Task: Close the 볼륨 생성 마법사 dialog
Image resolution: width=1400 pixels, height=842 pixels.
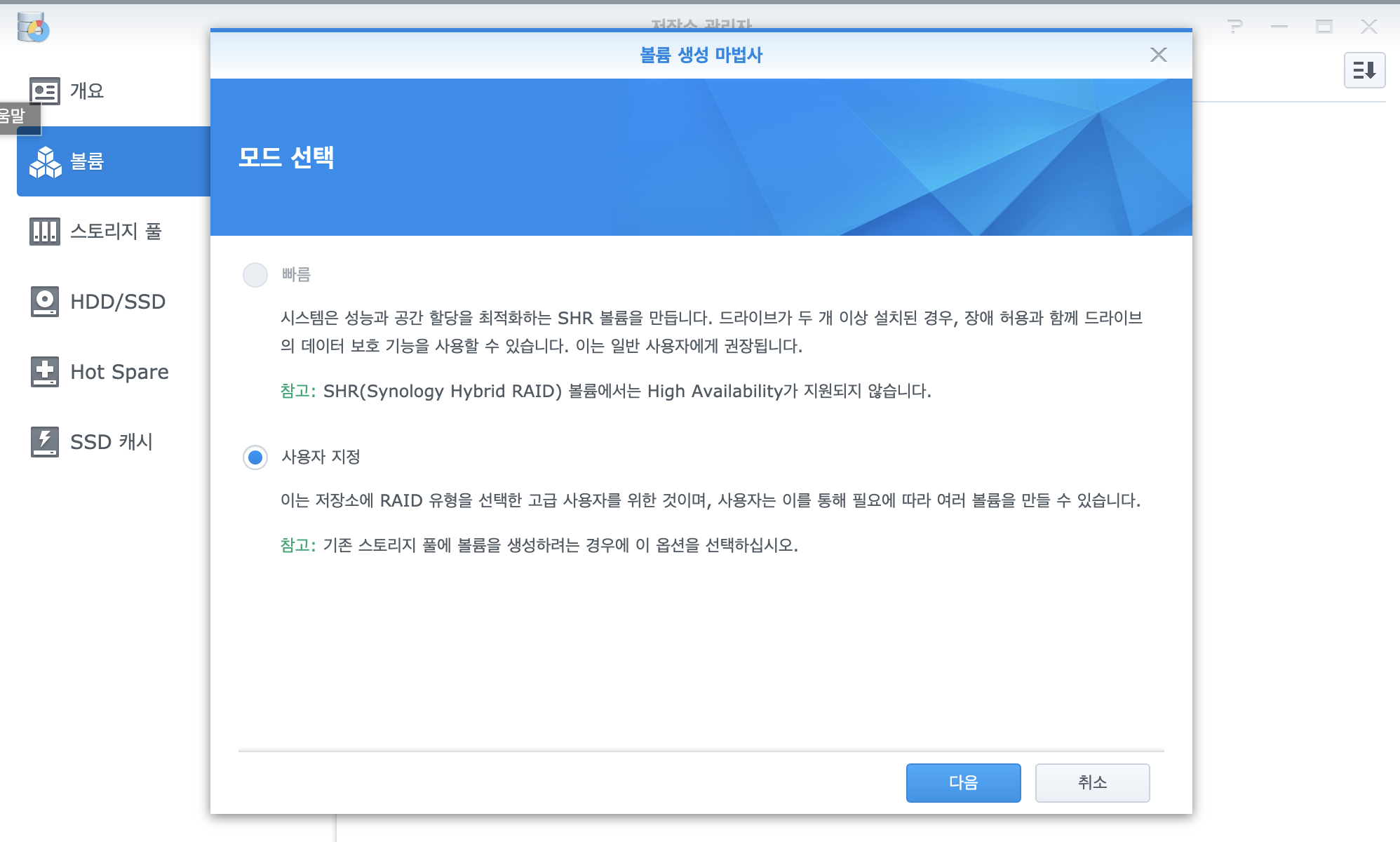Action: tap(1158, 55)
